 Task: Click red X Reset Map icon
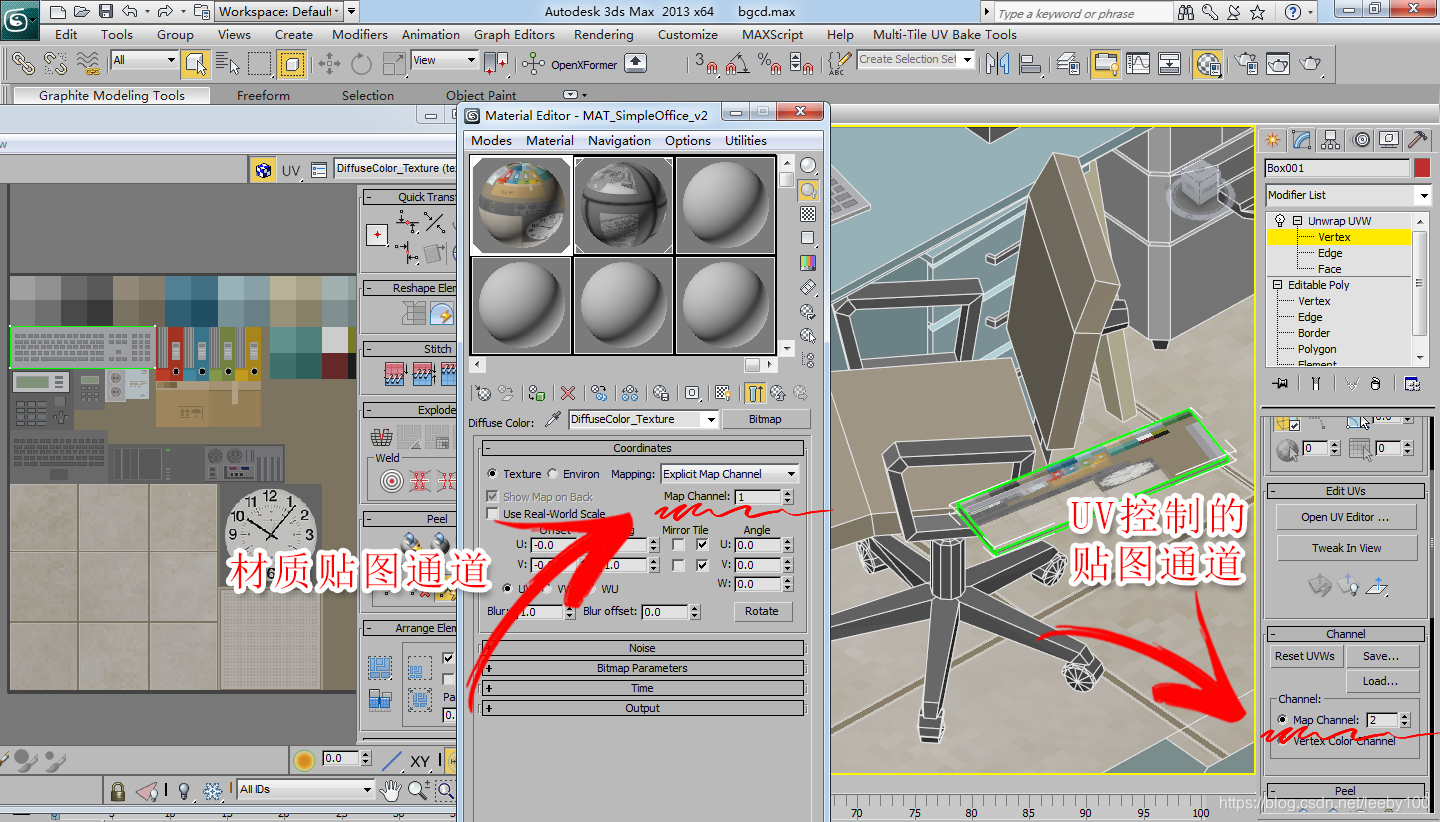pyautogui.click(x=568, y=393)
